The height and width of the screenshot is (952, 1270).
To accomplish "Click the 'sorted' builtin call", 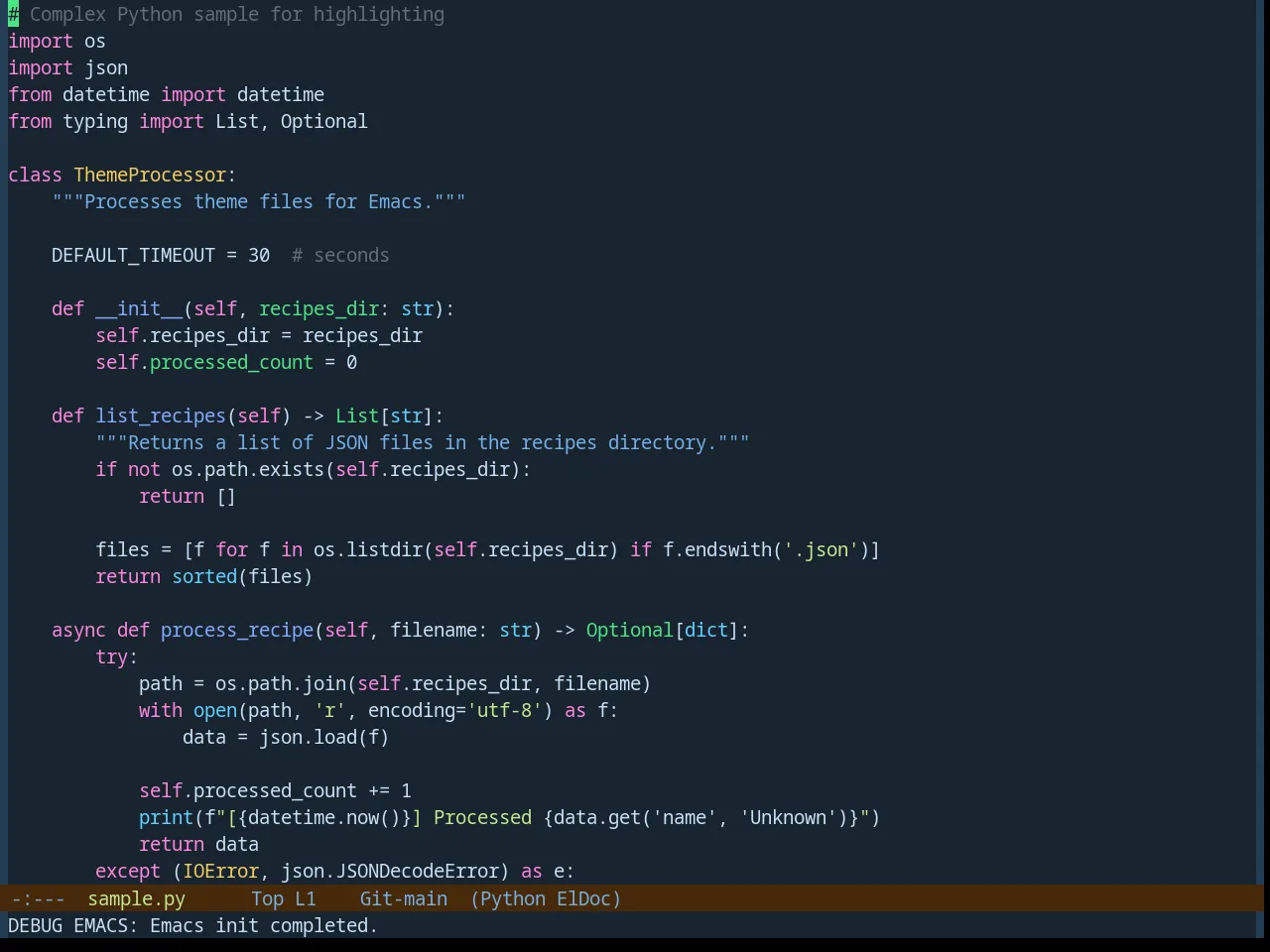I will [204, 576].
